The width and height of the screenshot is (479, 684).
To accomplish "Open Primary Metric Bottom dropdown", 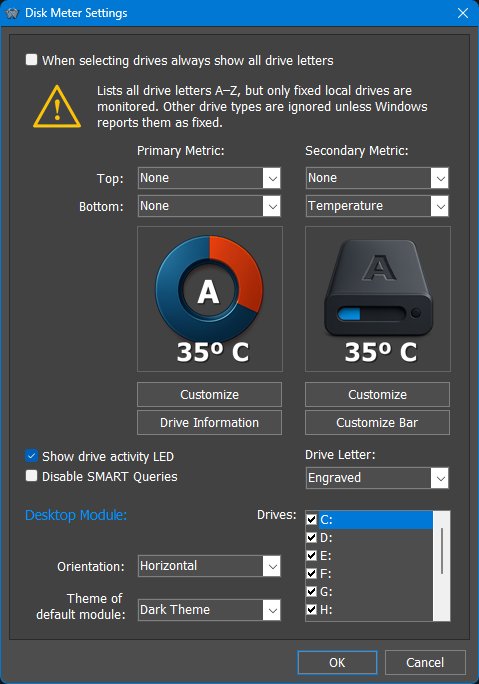I will (x=209, y=206).
